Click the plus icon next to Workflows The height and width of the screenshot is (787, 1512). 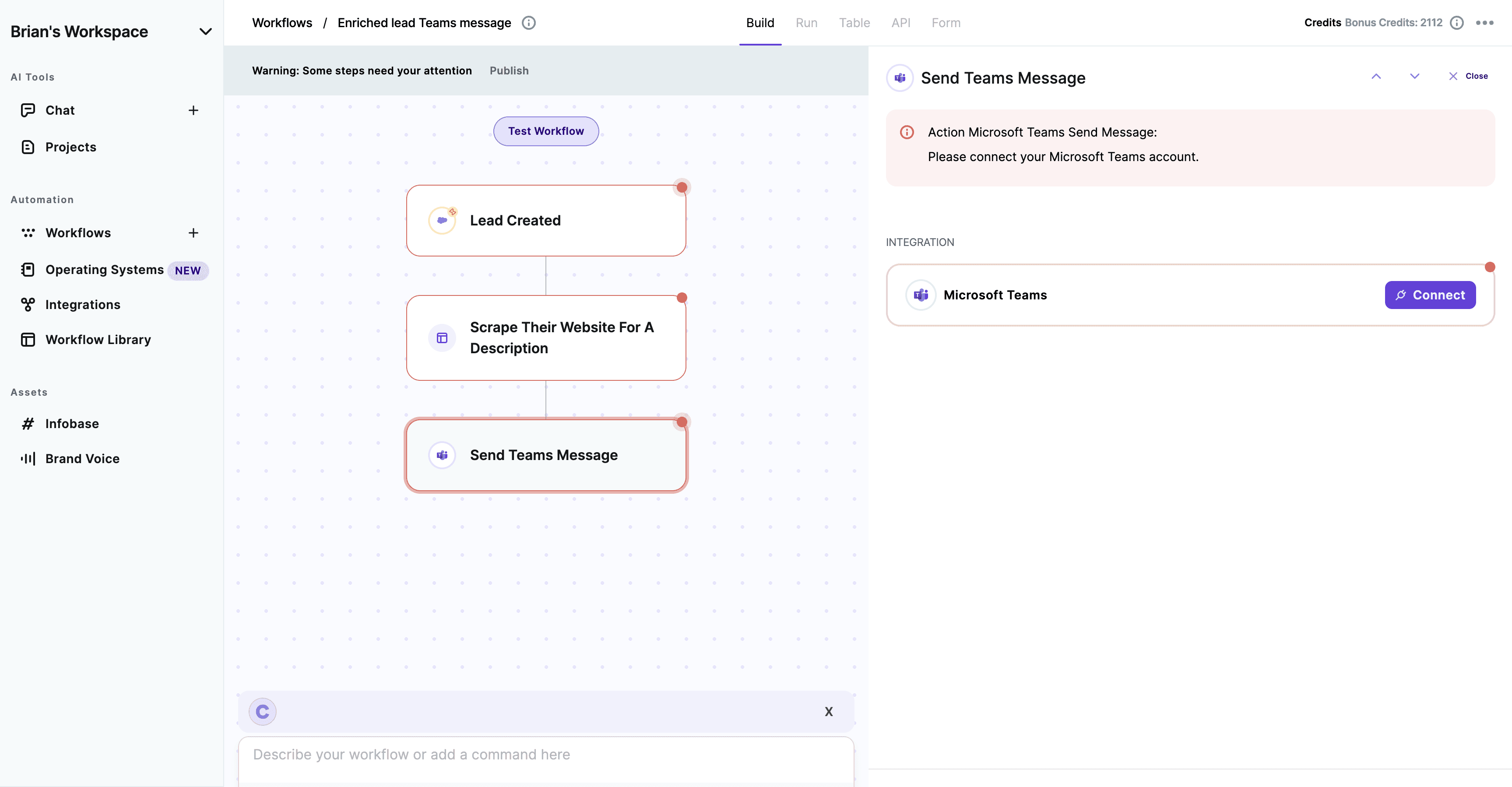tap(193, 233)
